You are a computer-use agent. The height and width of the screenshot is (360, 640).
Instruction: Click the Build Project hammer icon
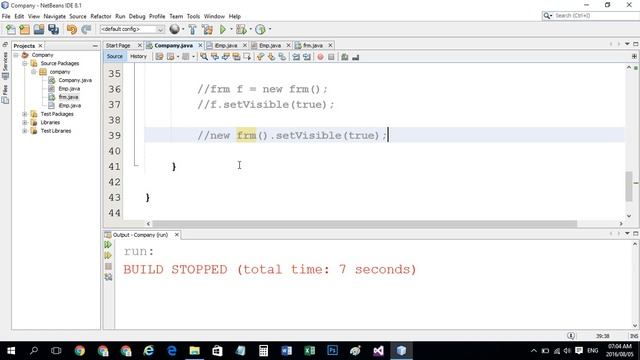(192, 29)
